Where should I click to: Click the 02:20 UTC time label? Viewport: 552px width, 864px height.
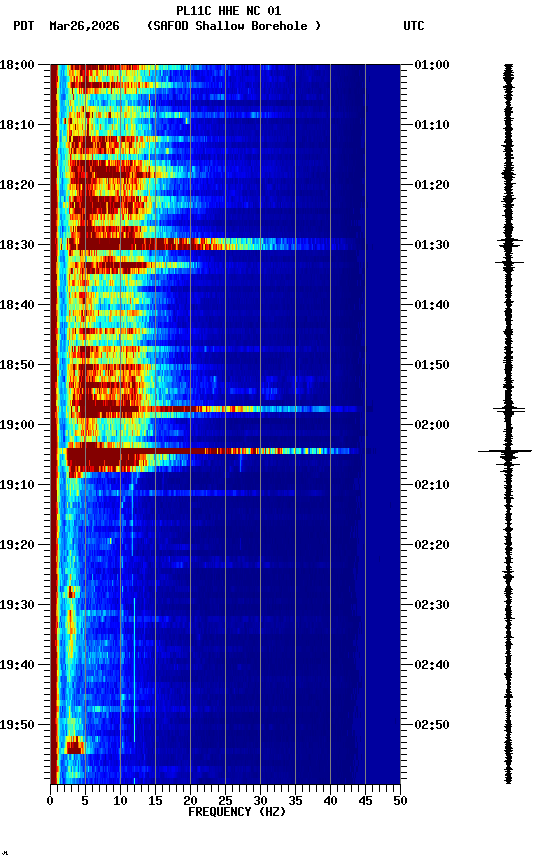(x=432, y=545)
